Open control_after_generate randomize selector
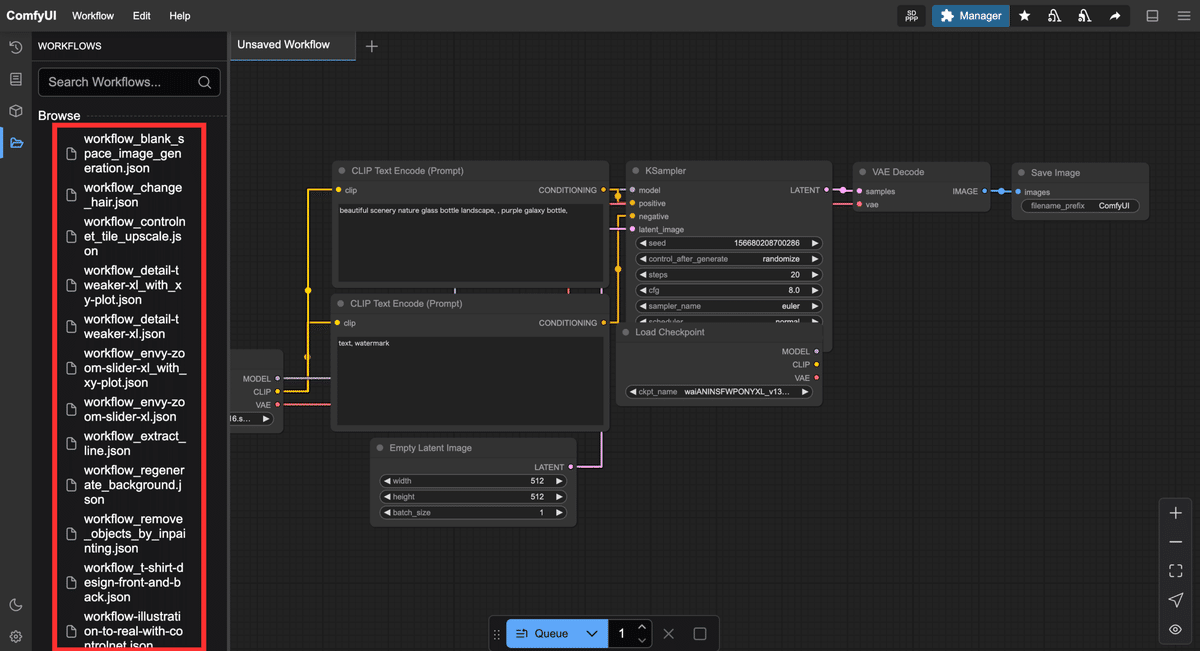The width and height of the screenshot is (1200, 651). 730,259
